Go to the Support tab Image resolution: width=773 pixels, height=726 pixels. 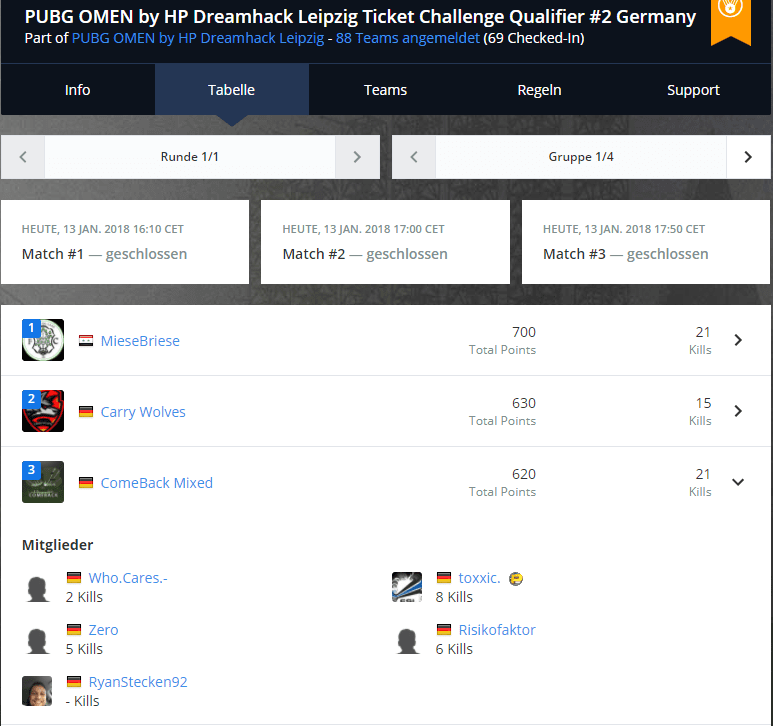coord(693,90)
